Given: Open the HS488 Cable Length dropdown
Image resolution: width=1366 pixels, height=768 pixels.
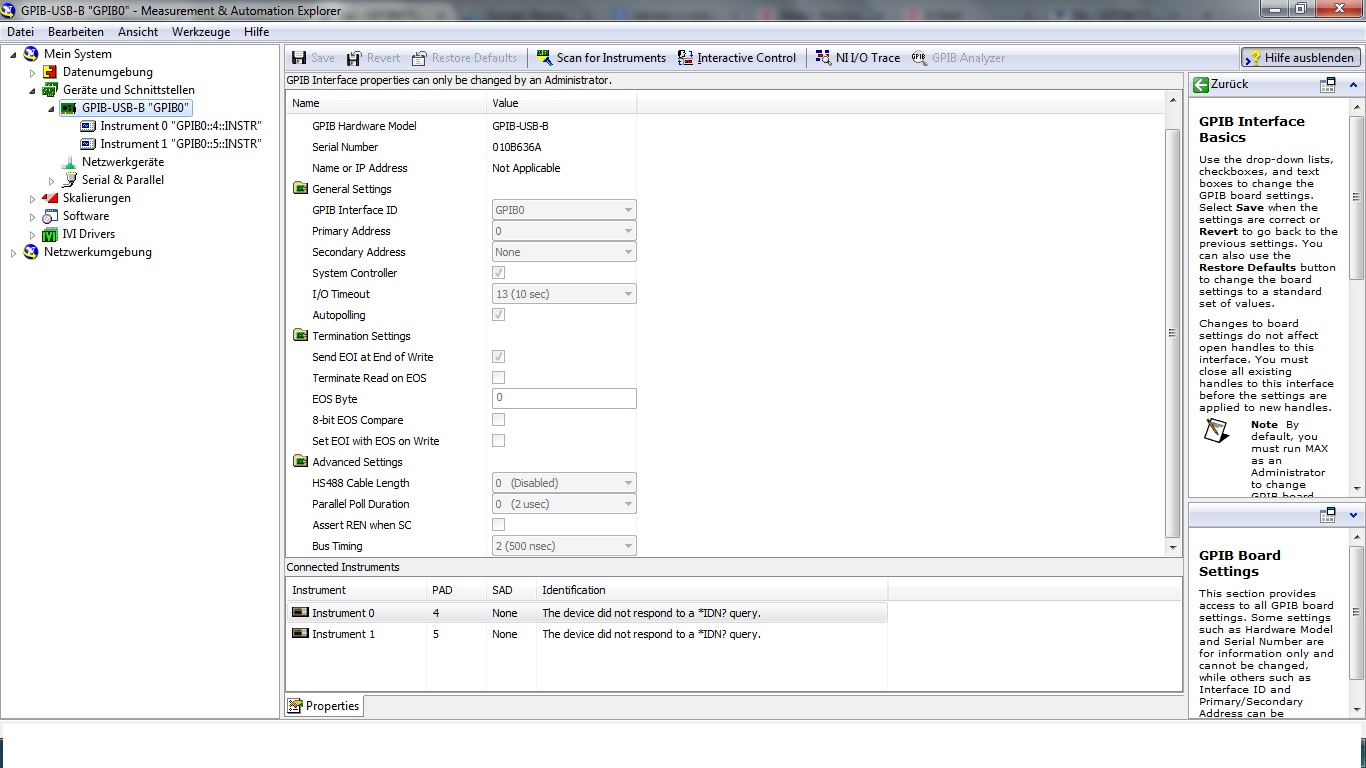Looking at the screenshot, I should [564, 483].
